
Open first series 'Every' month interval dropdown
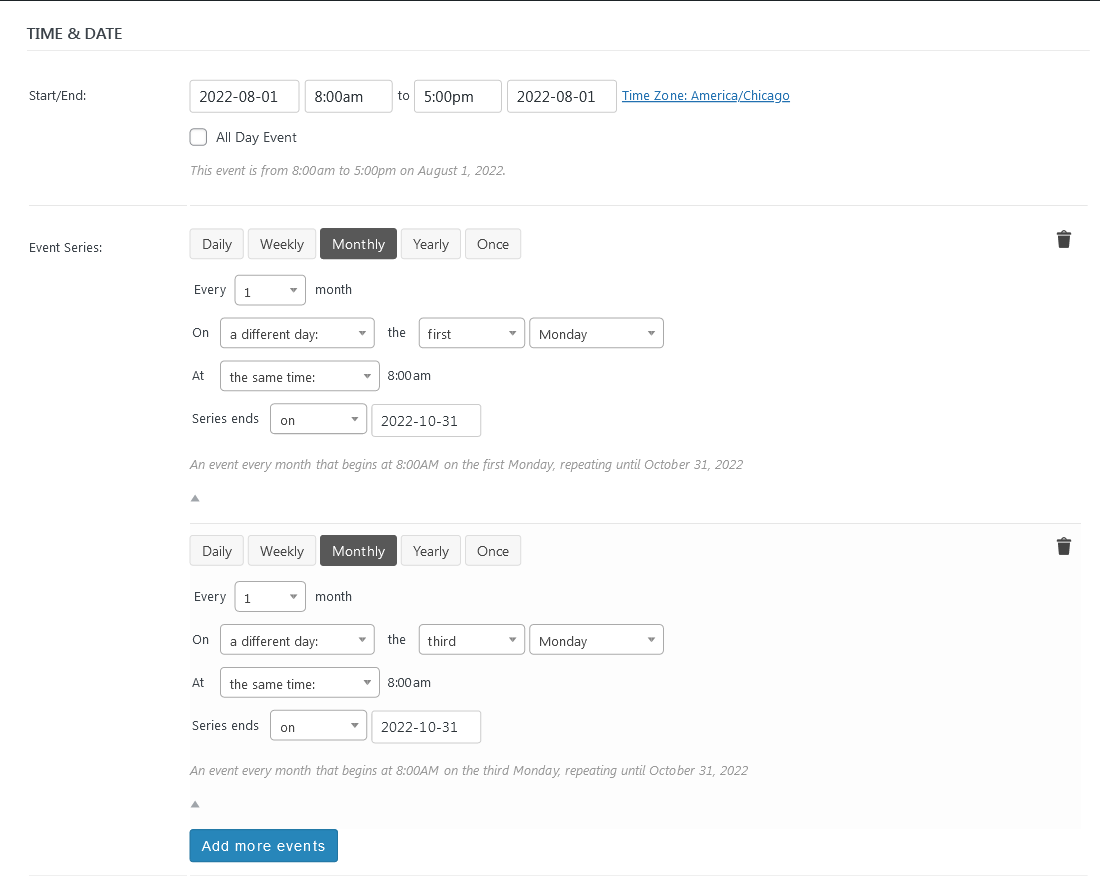[270, 291]
